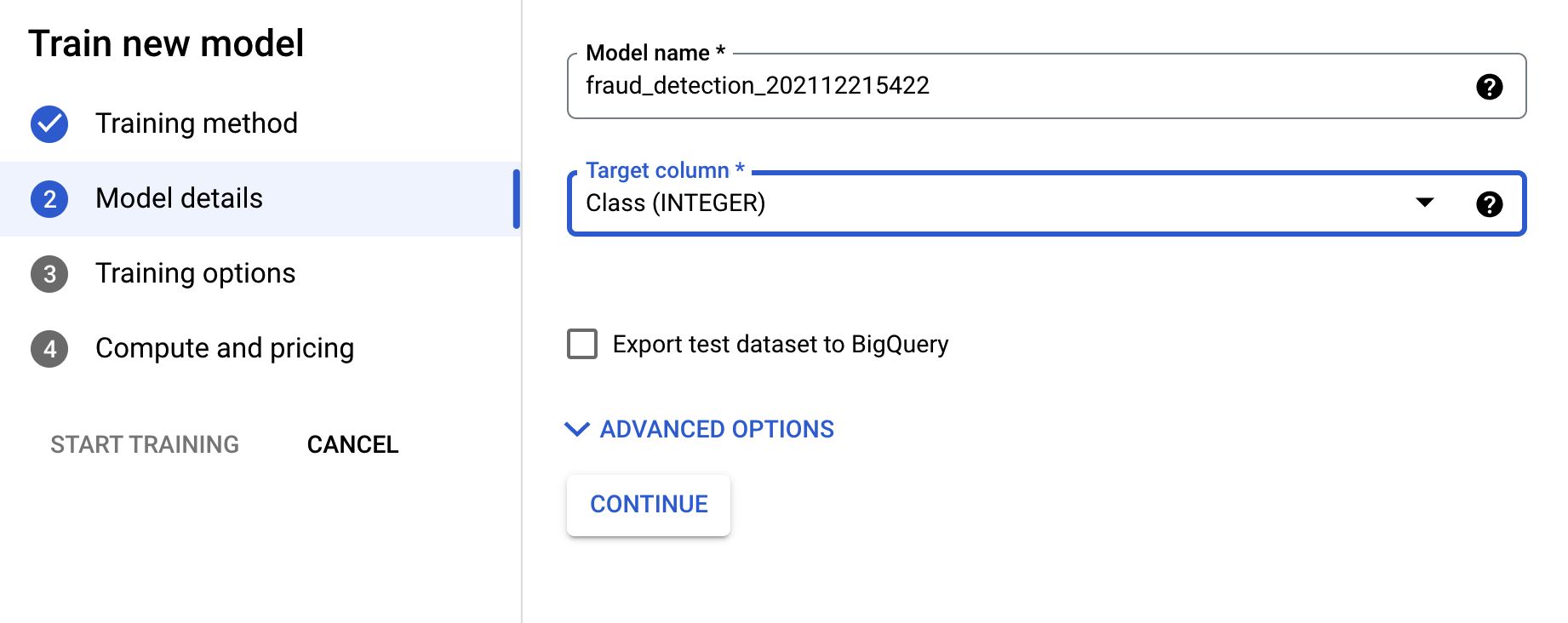The height and width of the screenshot is (623, 1568).
Task: Click the step 2 number badge icon
Action: click(x=49, y=199)
